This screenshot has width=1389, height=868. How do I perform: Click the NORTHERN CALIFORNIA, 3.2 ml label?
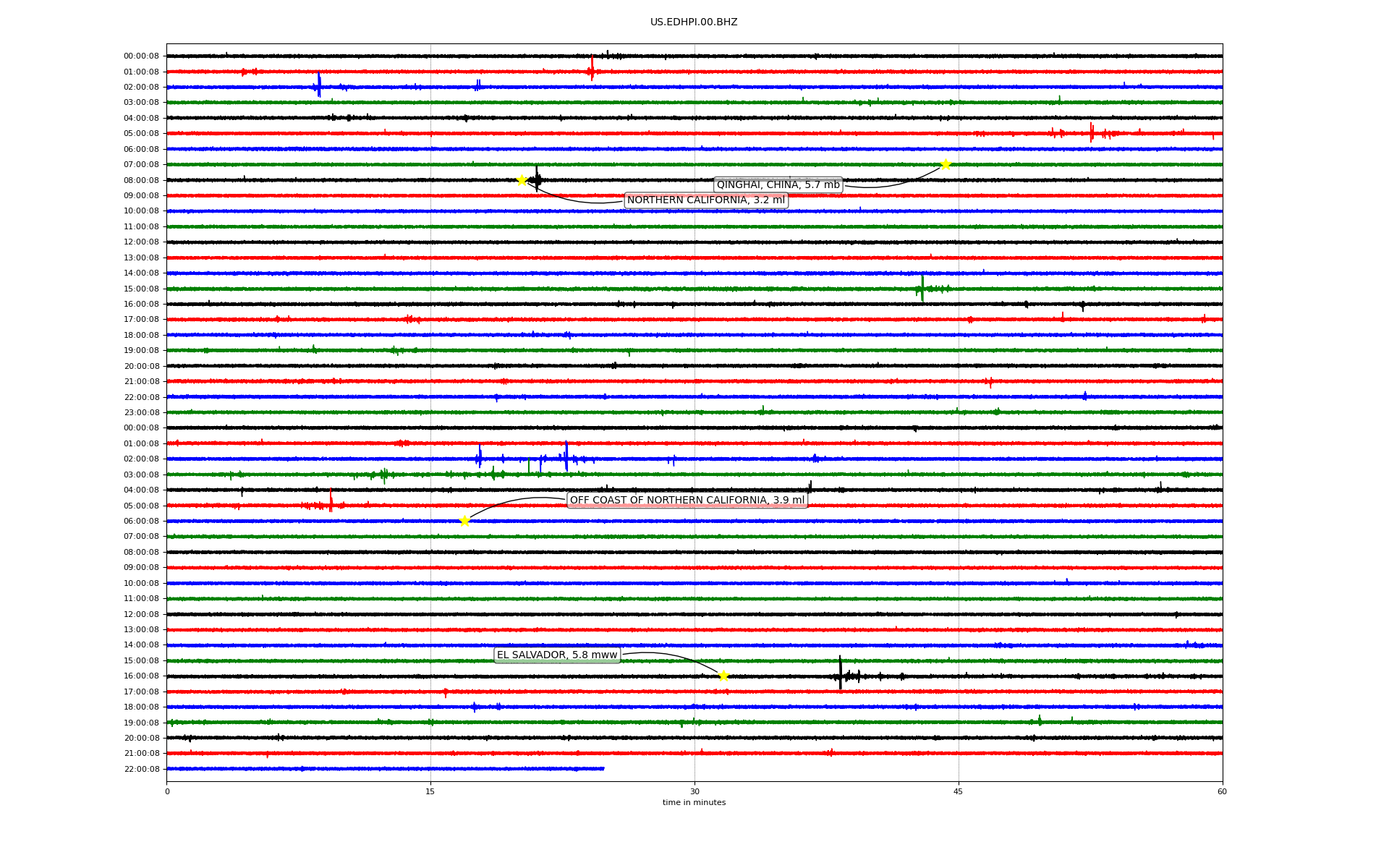point(705,200)
